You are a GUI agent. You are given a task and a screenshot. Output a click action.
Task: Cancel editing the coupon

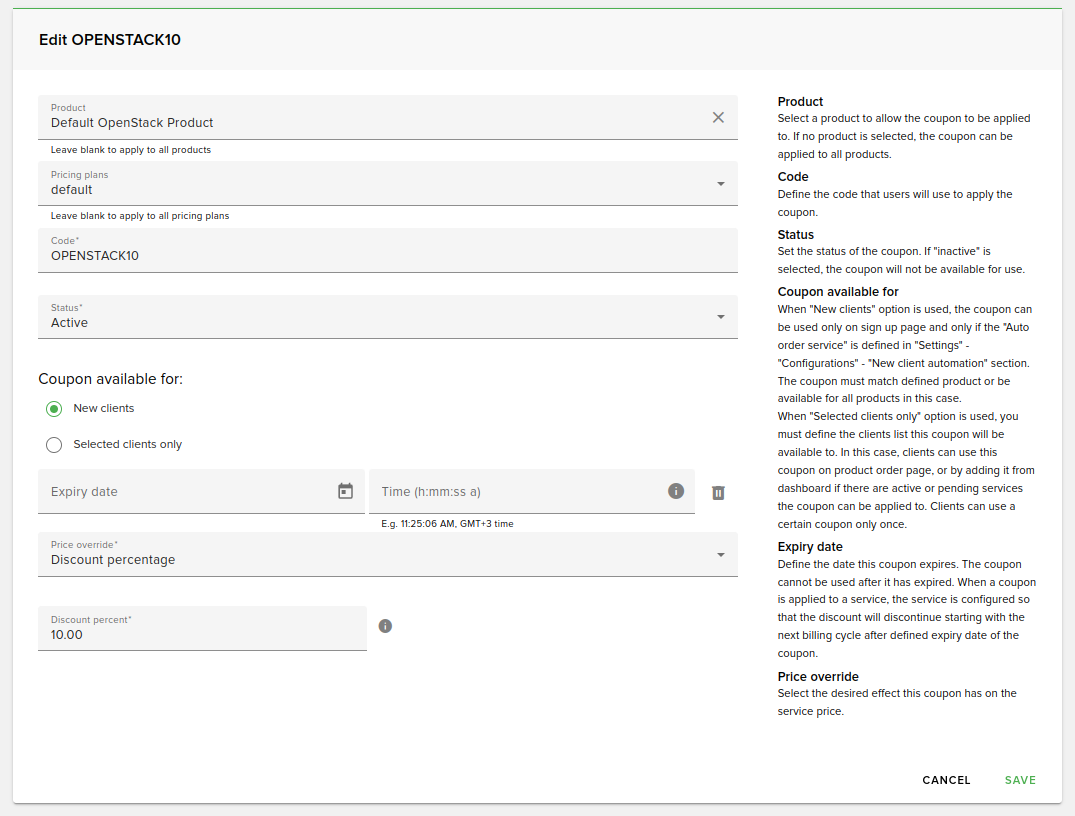click(946, 780)
